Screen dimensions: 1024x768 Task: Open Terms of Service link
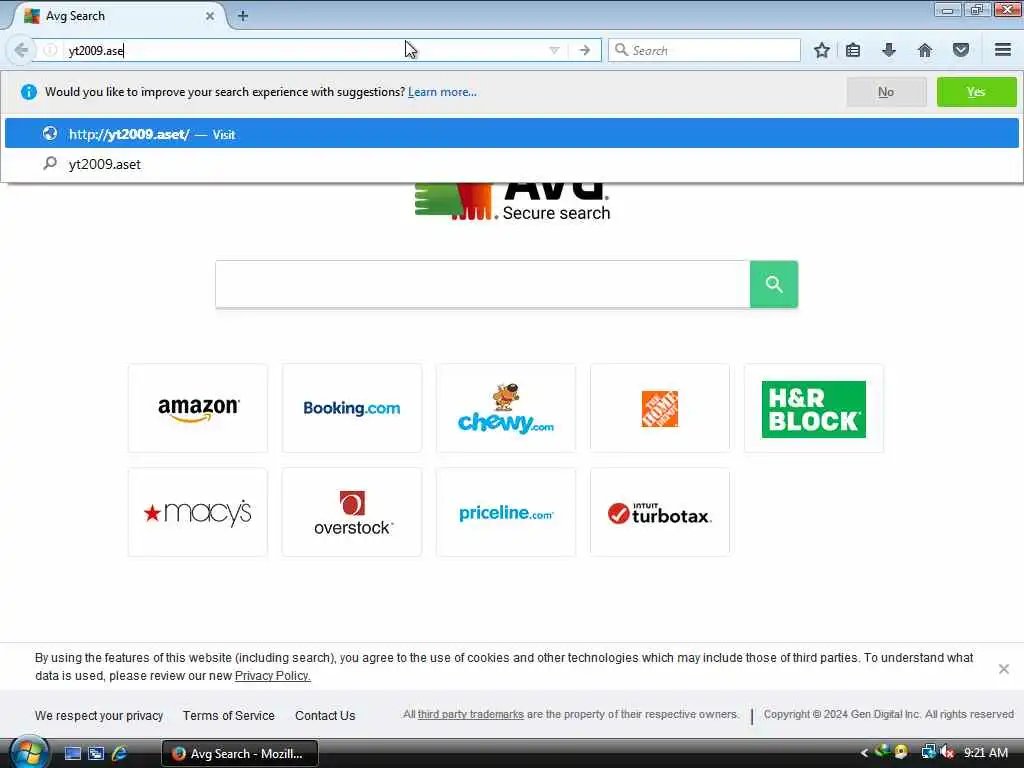229,716
